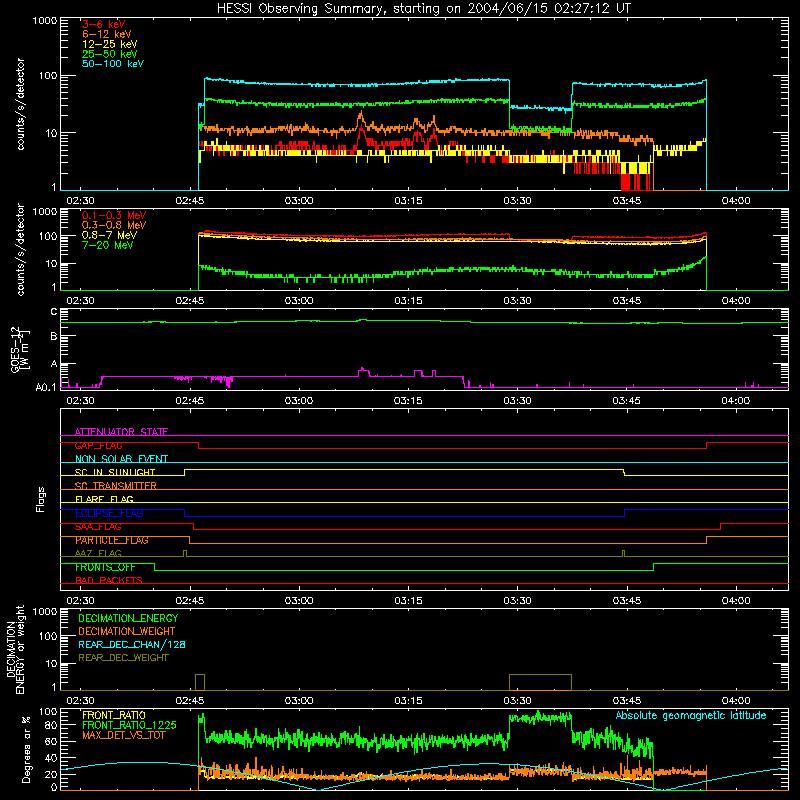Select FLARE_FLAG label
Viewport: 800px width, 800px height.
pyautogui.click(x=104, y=499)
